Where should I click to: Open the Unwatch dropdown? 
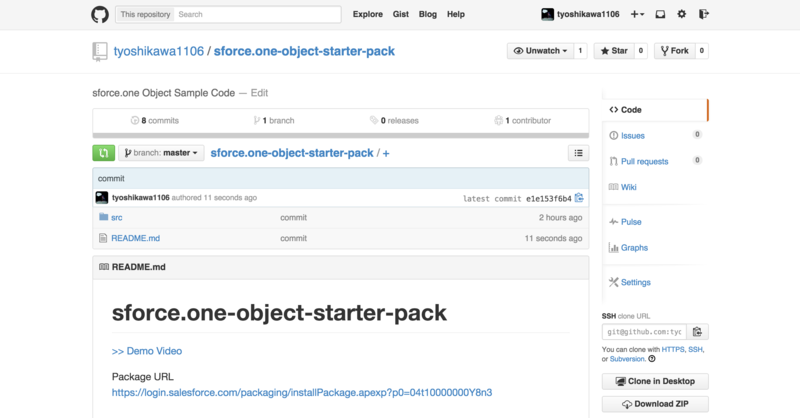tap(541, 51)
